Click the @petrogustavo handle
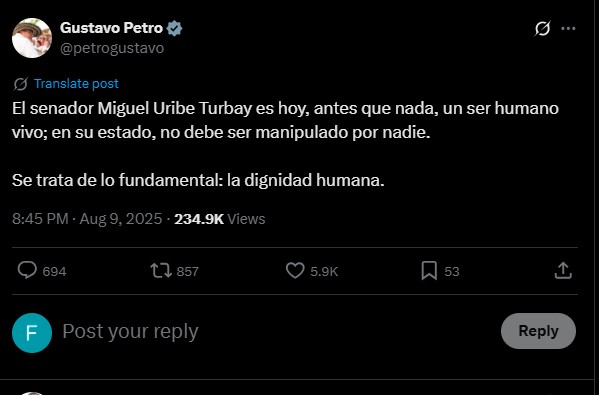 click(x=112, y=49)
